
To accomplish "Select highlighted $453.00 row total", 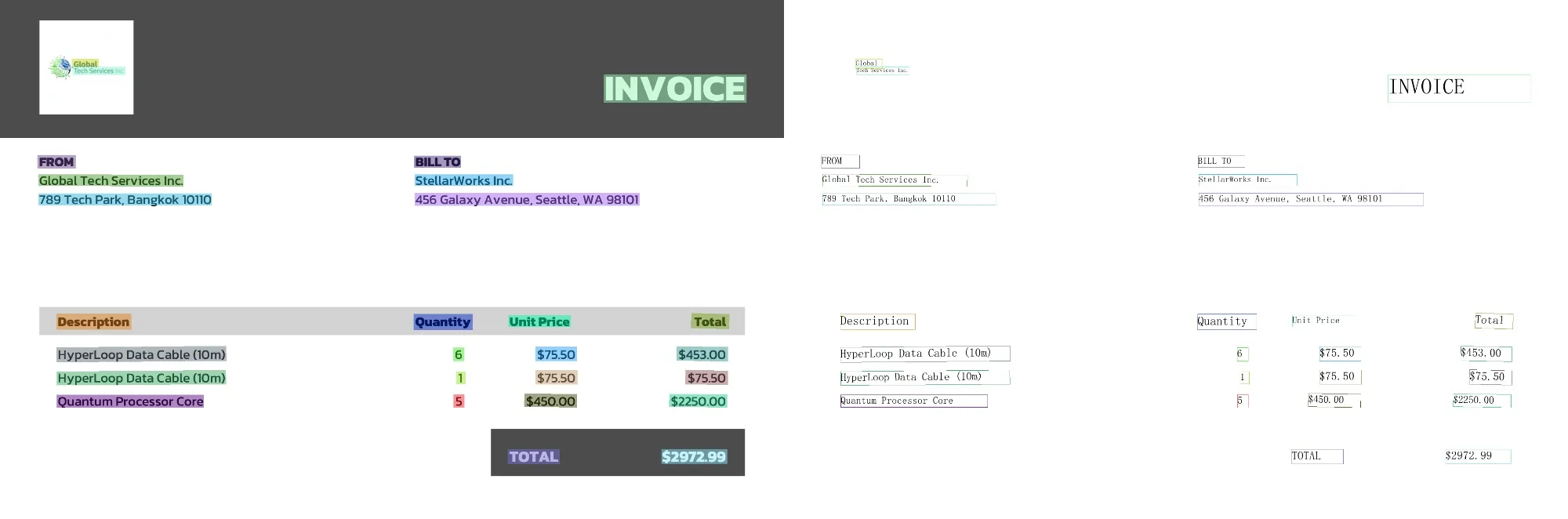I will (x=702, y=354).
